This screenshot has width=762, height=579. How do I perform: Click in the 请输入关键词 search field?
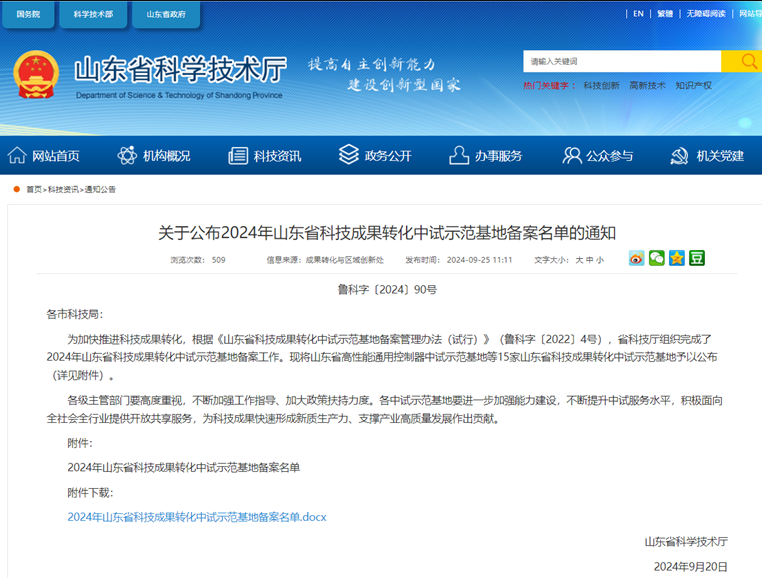(x=622, y=61)
